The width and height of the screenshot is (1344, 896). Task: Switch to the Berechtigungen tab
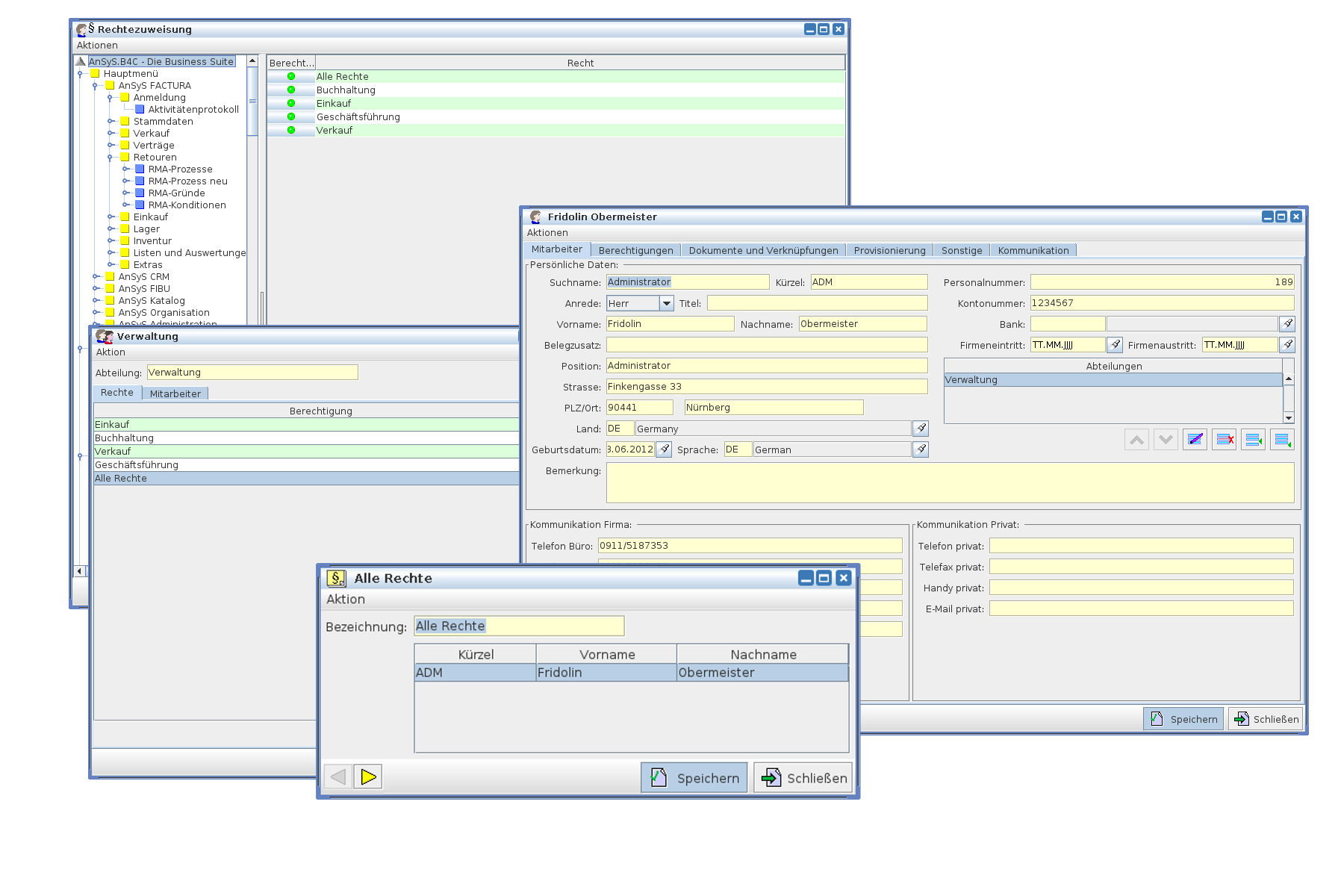point(635,250)
